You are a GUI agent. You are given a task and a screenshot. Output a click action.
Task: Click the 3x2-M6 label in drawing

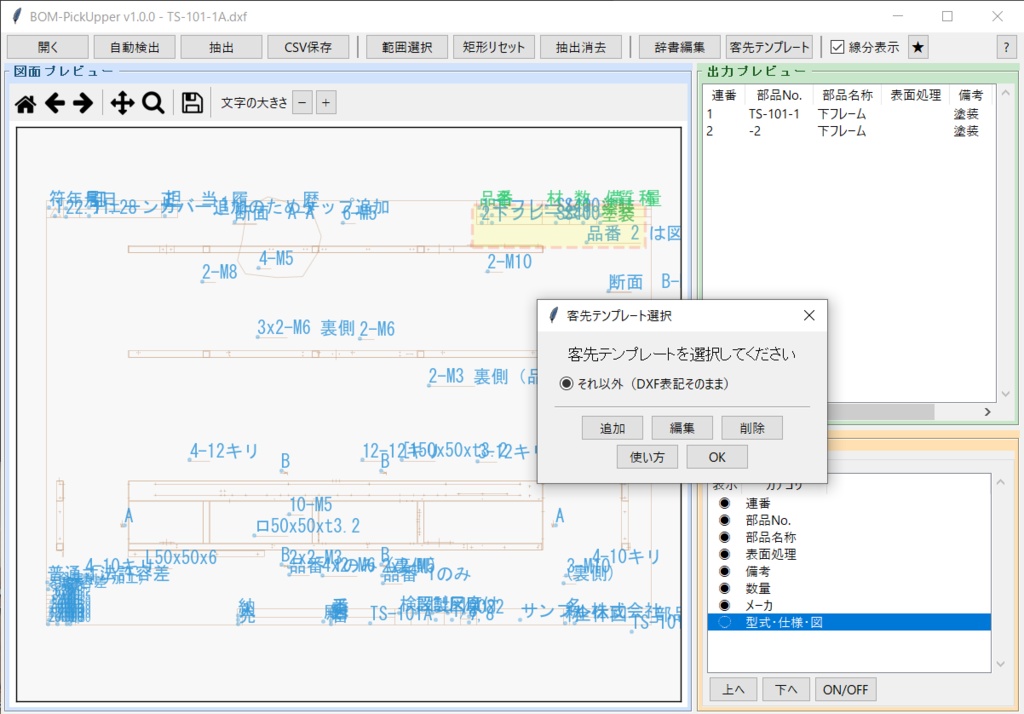(283, 327)
